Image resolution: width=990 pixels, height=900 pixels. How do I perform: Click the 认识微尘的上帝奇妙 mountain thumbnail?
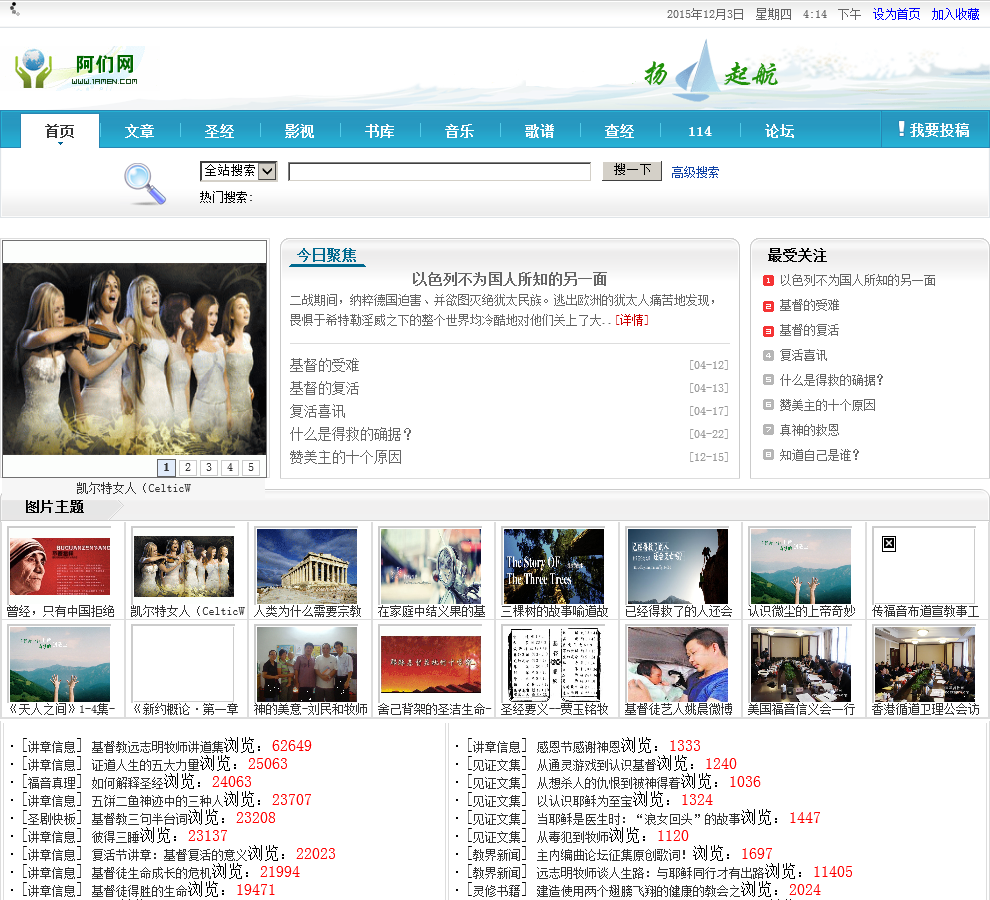(x=801, y=566)
